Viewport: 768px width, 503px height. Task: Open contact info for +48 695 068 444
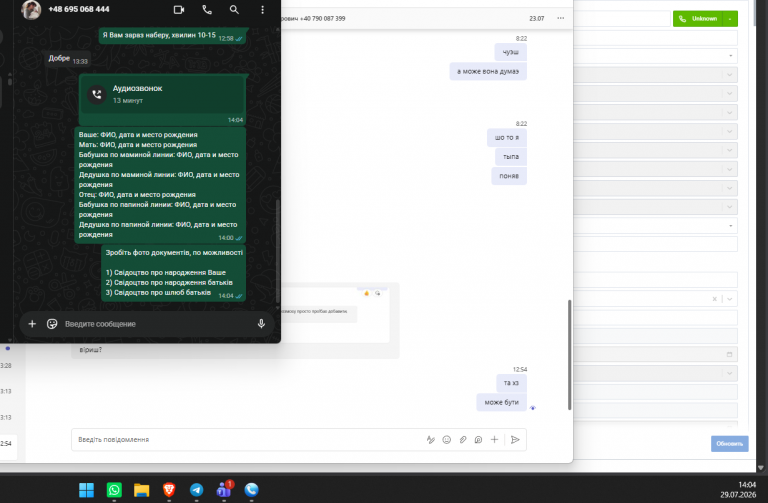click(x=79, y=9)
